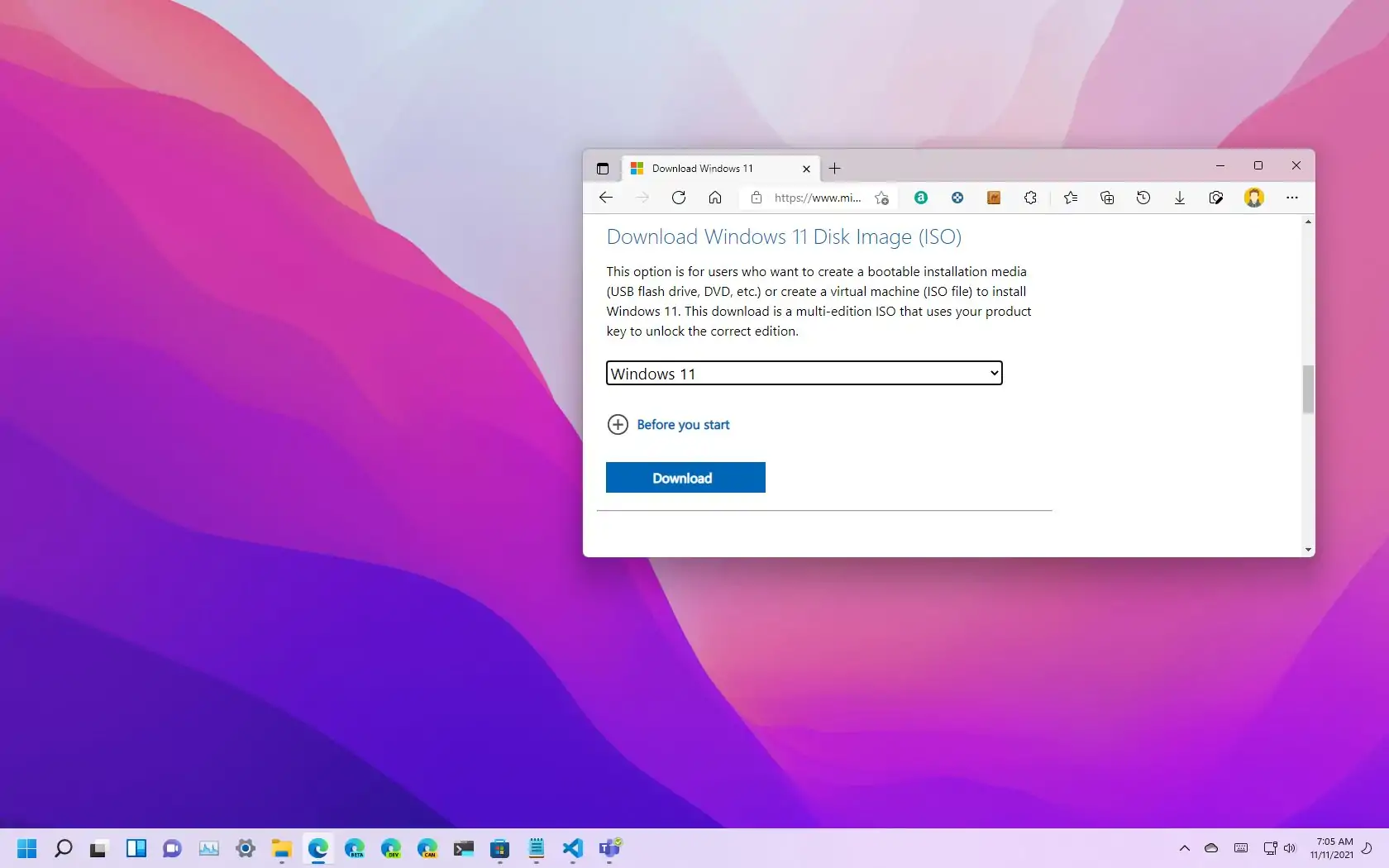Viewport: 1389px width, 868px height.
Task: View site information via the lock icon
Action: [x=756, y=198]
